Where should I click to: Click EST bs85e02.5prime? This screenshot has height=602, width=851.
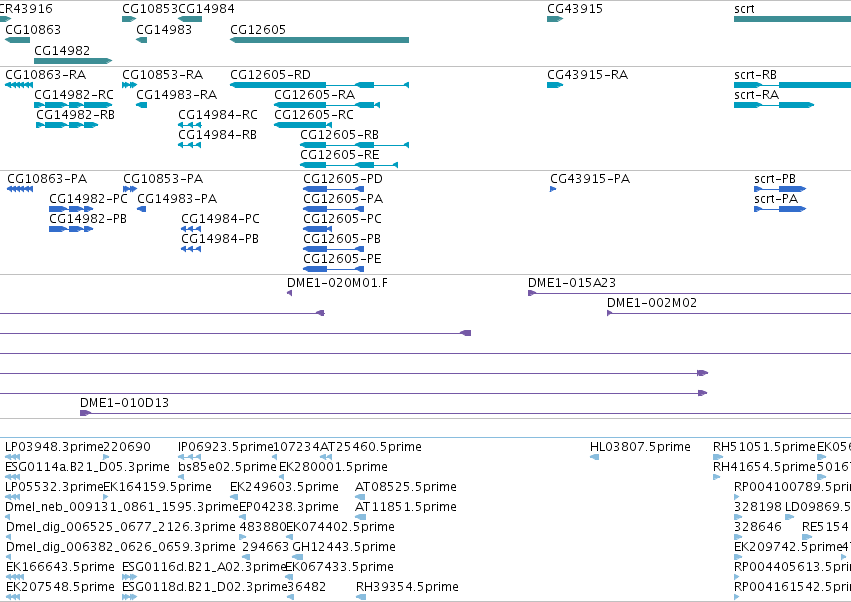(181, 477)
